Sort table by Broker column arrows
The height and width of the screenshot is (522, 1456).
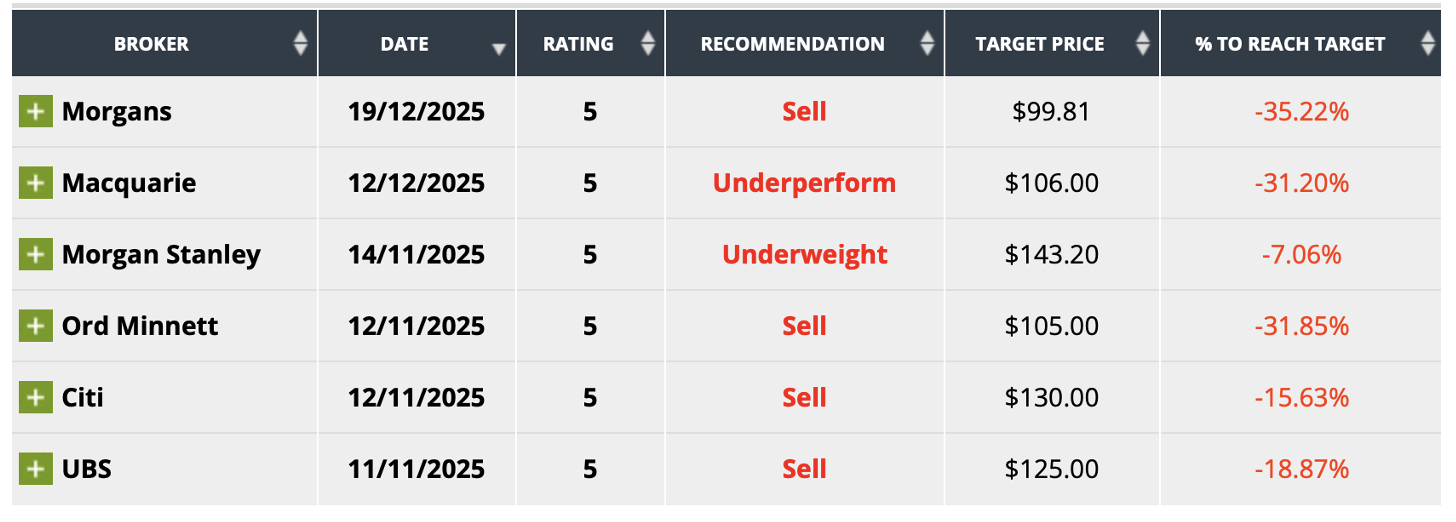coord(300,44)
